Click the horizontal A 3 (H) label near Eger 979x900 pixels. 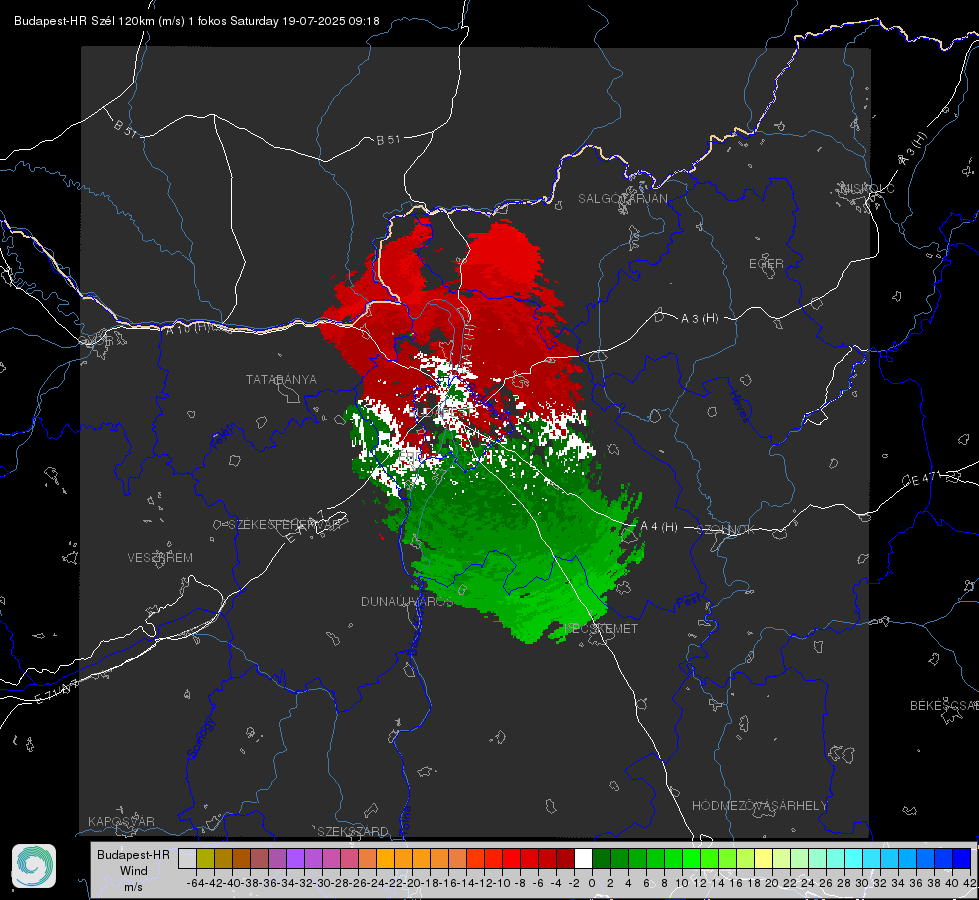tap(699, 319)
